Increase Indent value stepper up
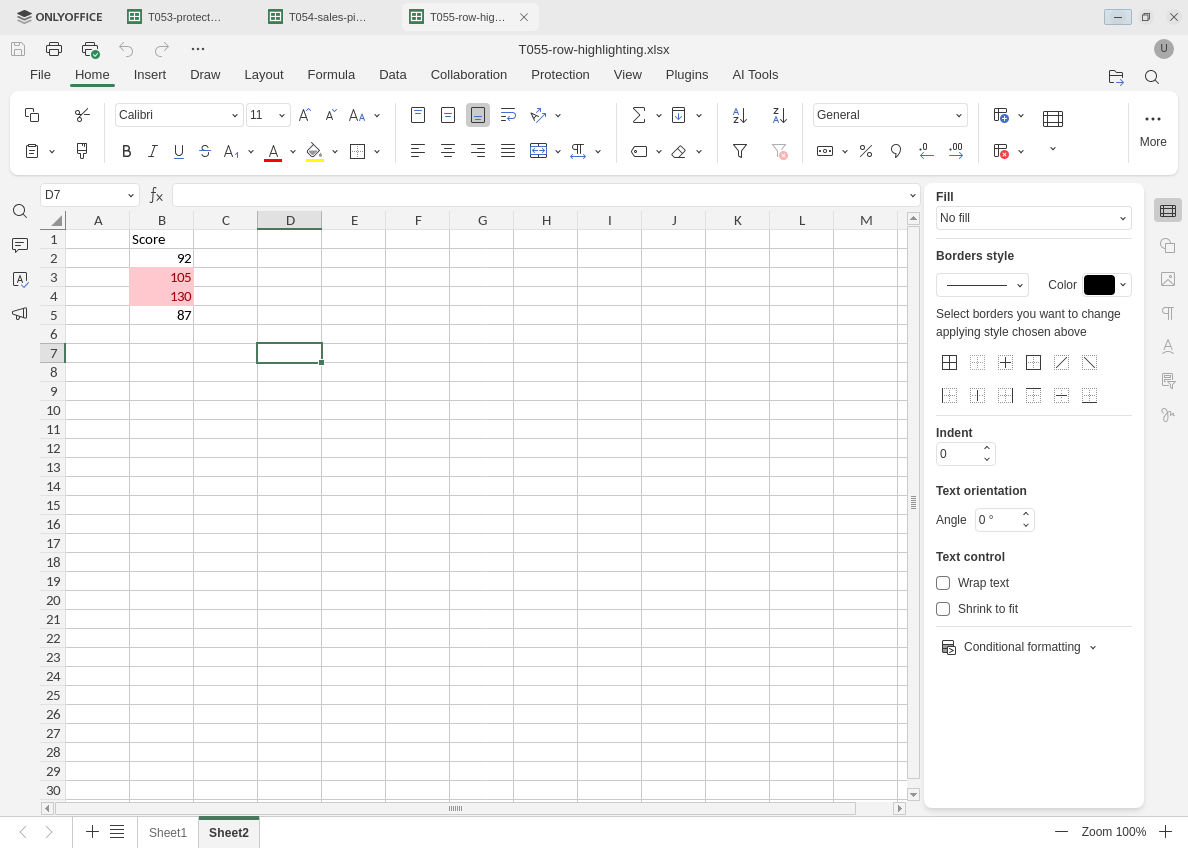 tap(986, 448)
